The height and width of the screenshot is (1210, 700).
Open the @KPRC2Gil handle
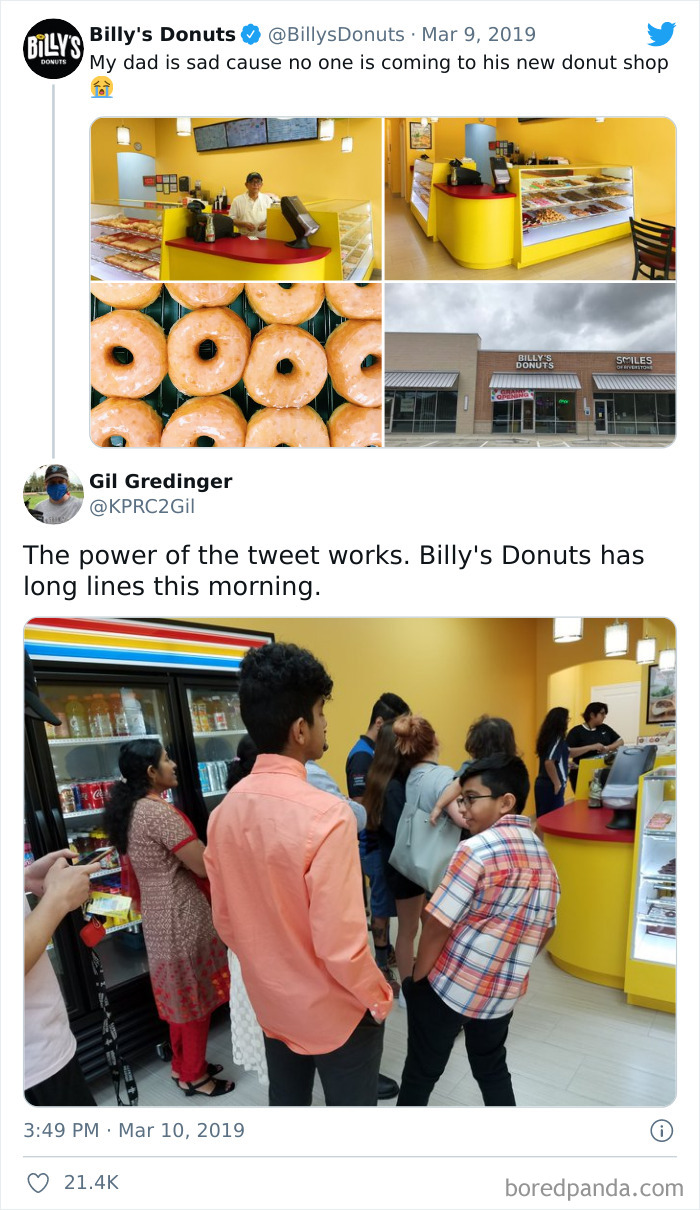tap(142, 507)
